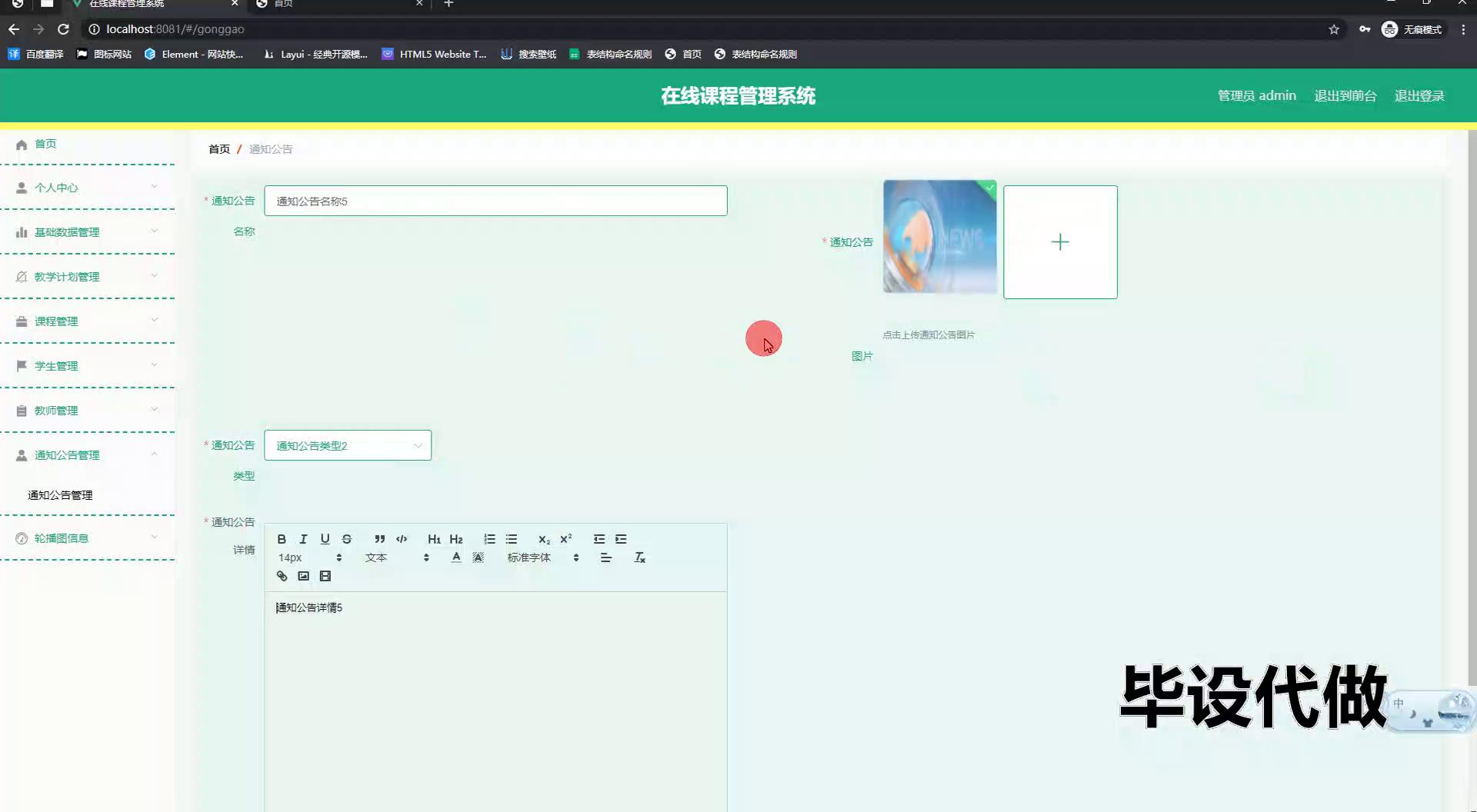Insert a link with the link icon
Screen dimensions: 1477x812
[x=282, y=576]
